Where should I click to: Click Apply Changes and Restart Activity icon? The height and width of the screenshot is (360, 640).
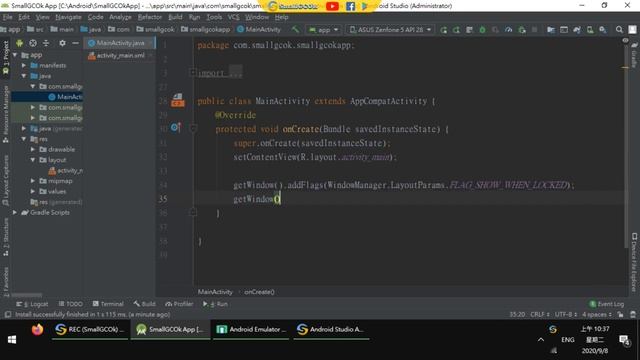(456, 30)
